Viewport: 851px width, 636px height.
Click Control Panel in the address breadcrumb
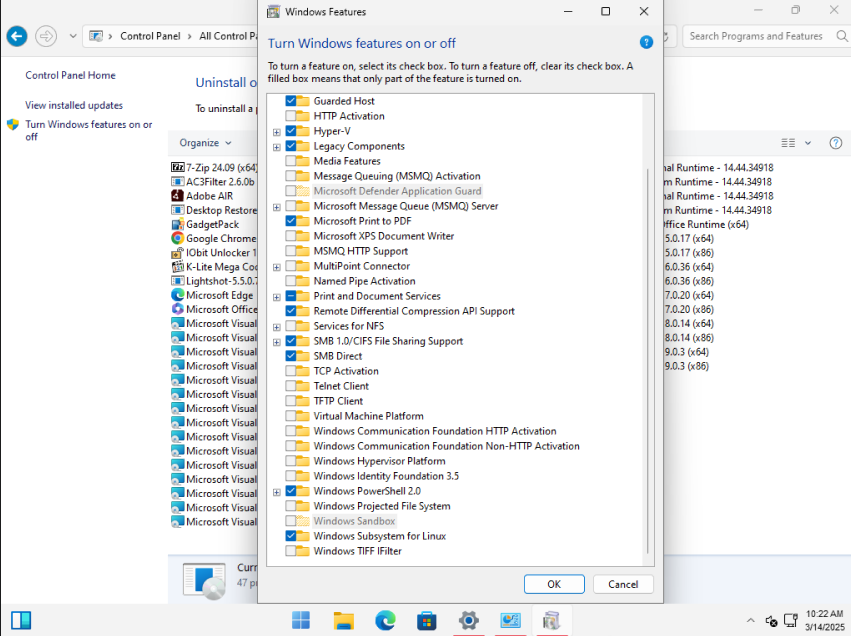(x=150, y=36)
